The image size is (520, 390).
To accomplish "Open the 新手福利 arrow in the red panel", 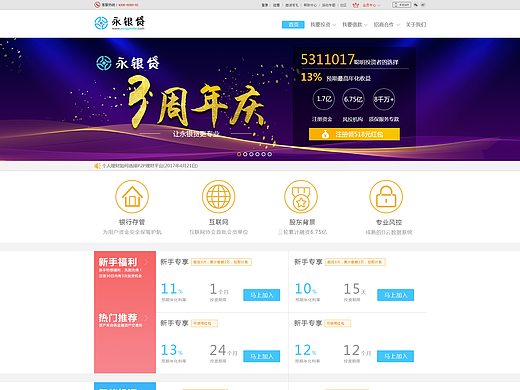I will 146,262.
